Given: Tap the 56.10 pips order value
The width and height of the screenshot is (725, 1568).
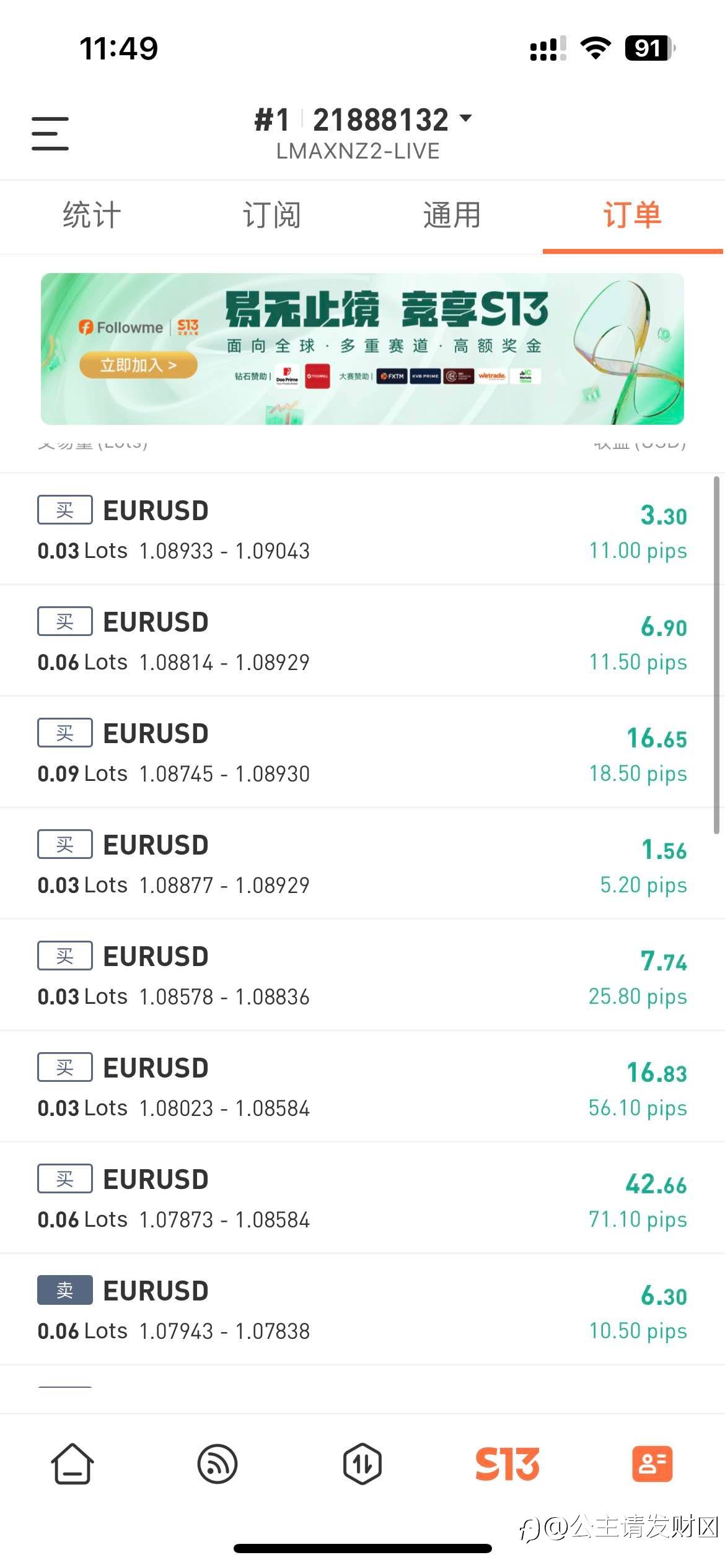Looking at the screenshot, I should tap(638, 1108).
